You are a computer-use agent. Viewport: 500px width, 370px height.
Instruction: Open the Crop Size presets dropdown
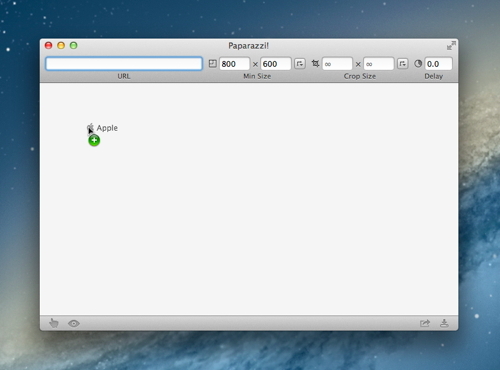click(x=402, y=64)
